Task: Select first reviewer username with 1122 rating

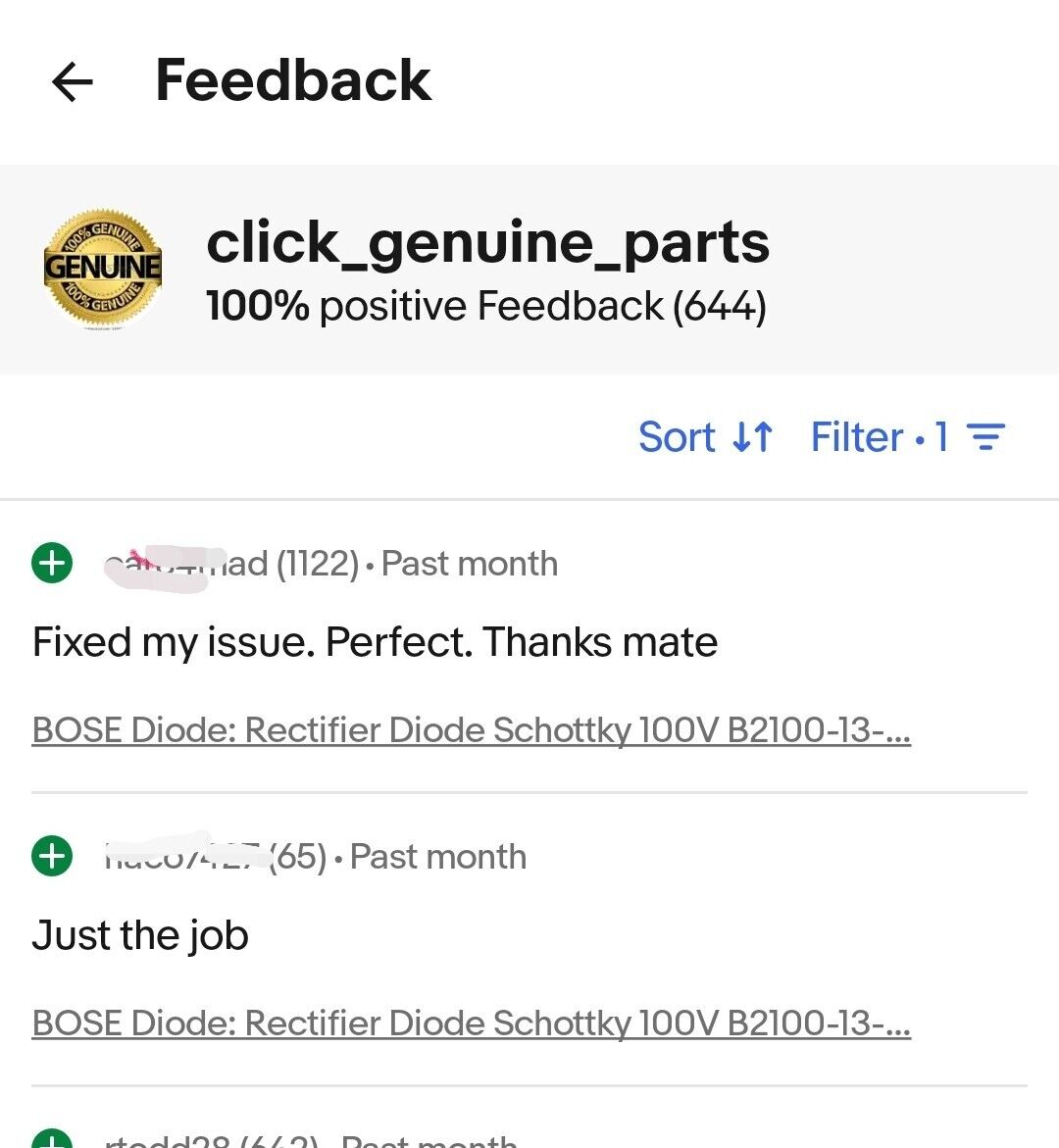Action: click(186, 564)
